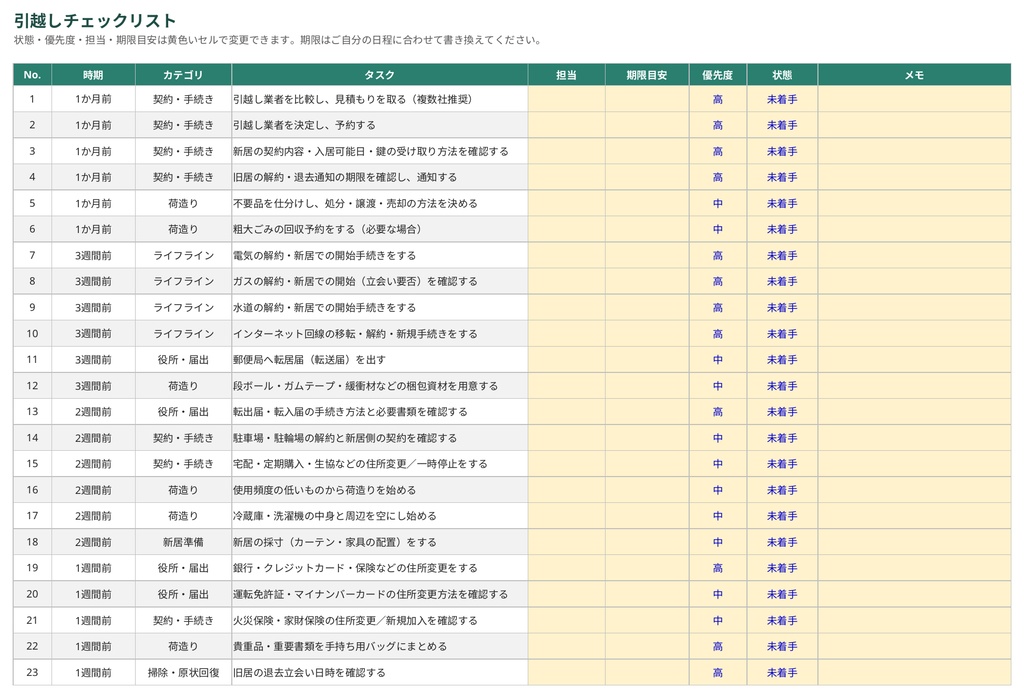This screenshot has height=698, width=1024.
Task: Click the 状態 column header
Action: coord(782,75)
